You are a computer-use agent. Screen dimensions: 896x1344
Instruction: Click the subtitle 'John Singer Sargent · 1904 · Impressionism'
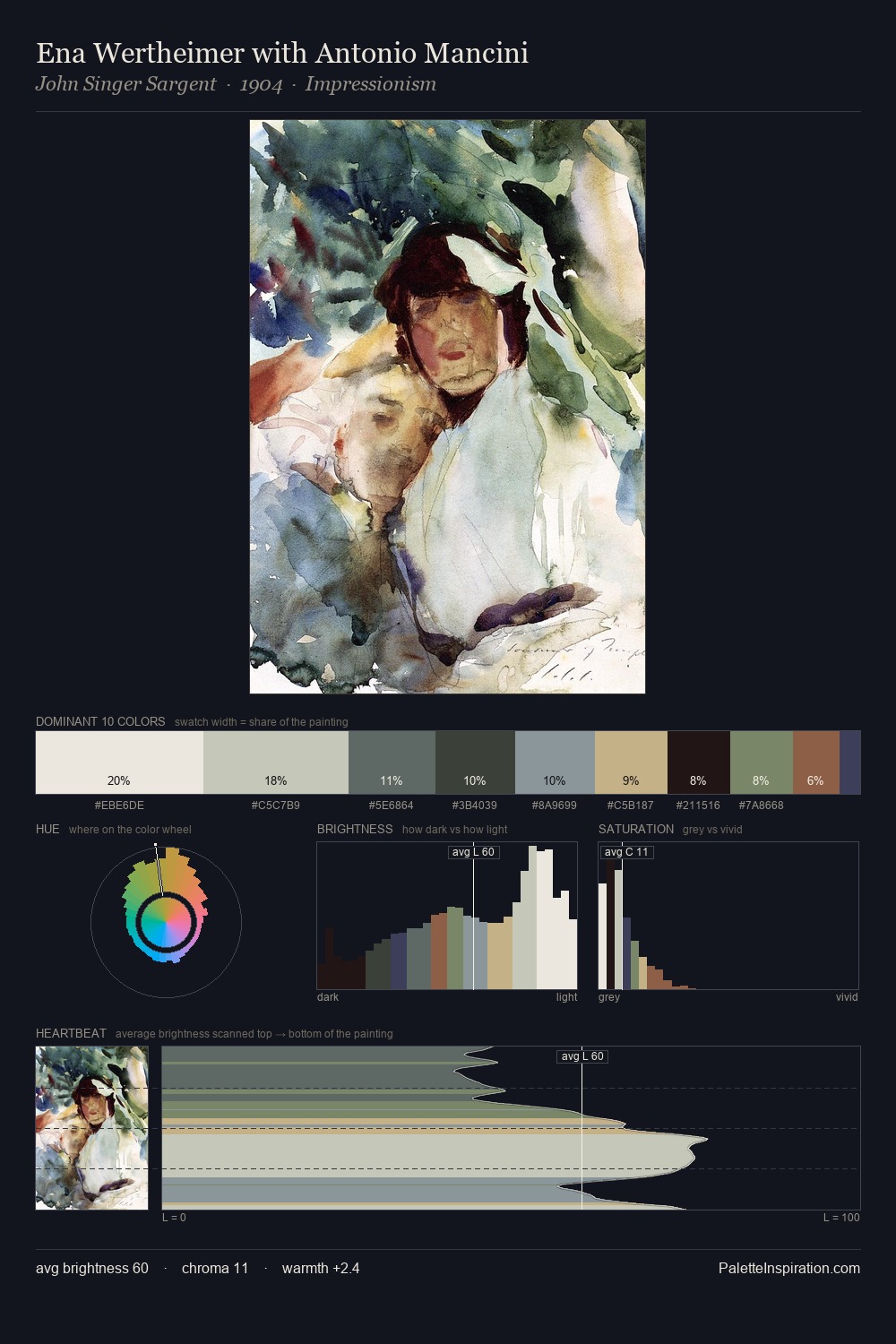tap(236, 84)
